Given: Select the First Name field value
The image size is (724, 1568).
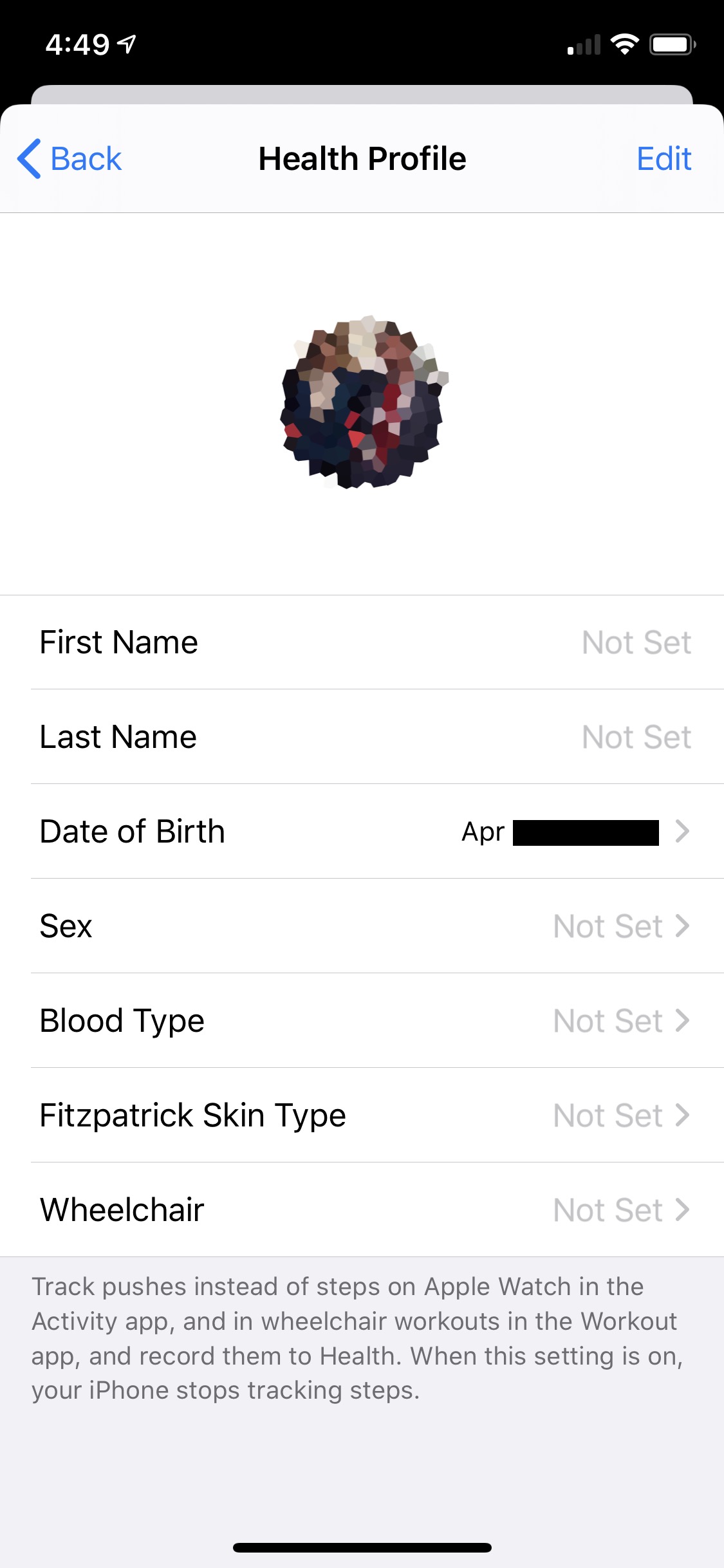Looking at the screenshot, I should point(636,642).
